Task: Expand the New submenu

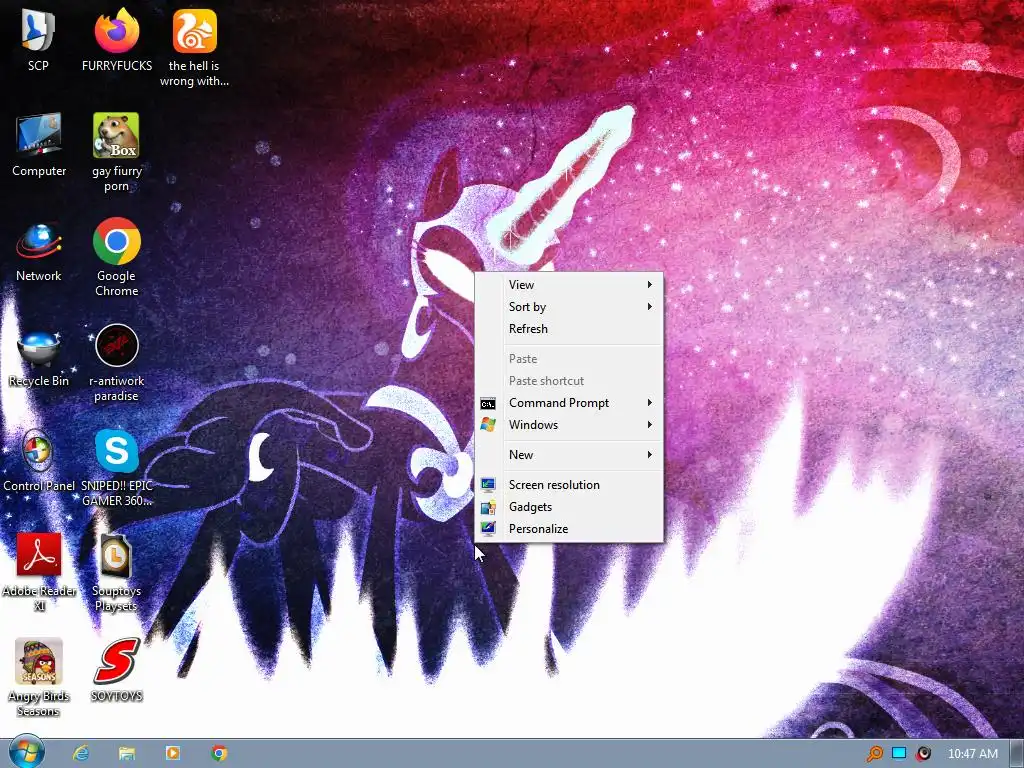Action: (x=569, y=455)
